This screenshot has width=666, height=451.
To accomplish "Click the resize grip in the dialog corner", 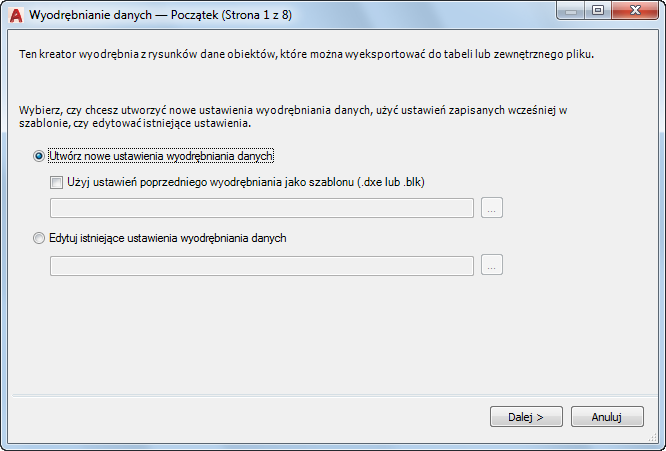I will 653,437.
